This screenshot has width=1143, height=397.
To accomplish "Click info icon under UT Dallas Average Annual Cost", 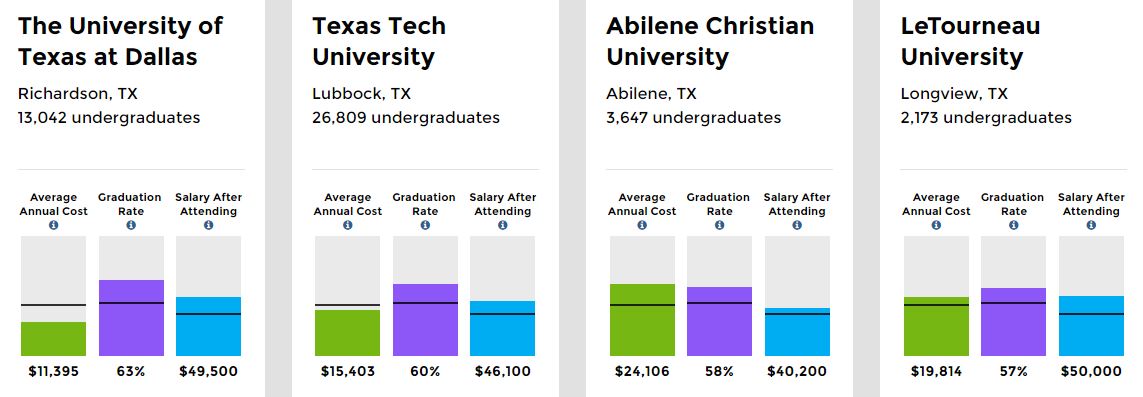I will [x=53, y=225].
